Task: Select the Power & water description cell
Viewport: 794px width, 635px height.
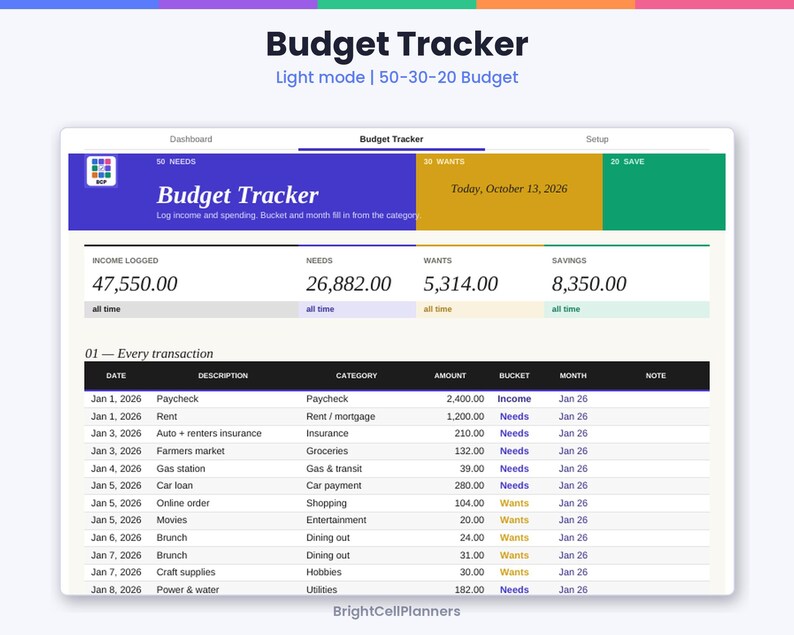Action: point(187,589)
